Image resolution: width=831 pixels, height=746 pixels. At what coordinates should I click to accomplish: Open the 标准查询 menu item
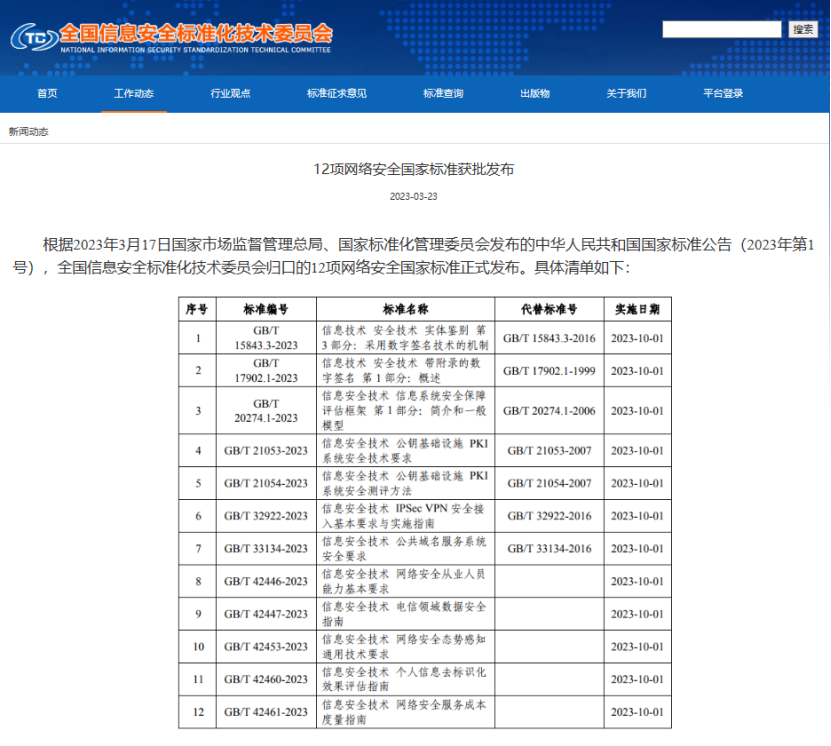click(444, 93)
